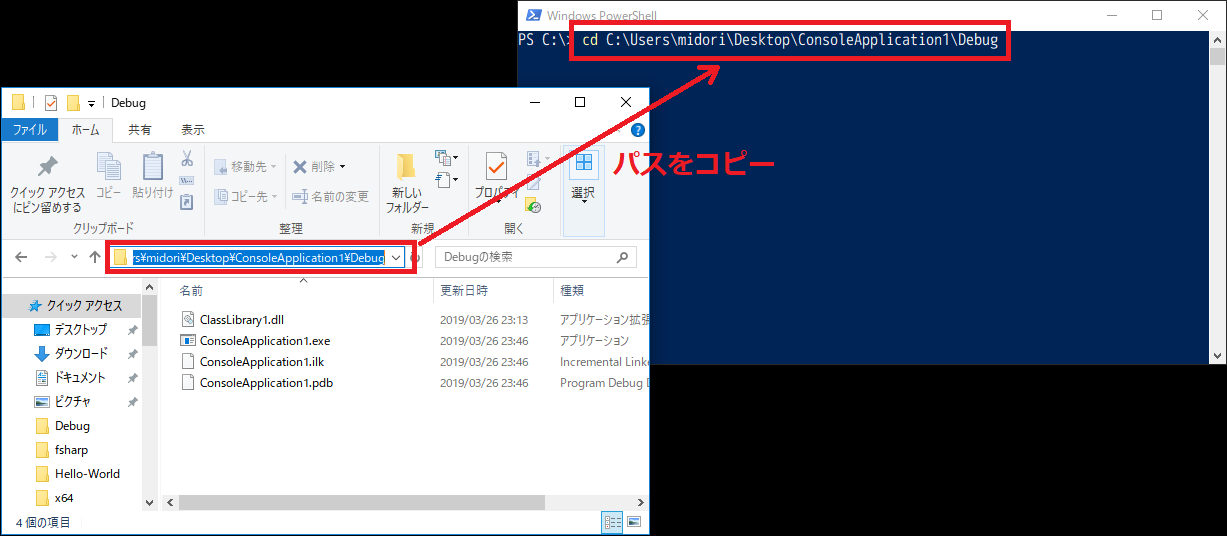Click the ダウンロード blue arrow icon
The image size is (1227, 536).
click(42, 353)
